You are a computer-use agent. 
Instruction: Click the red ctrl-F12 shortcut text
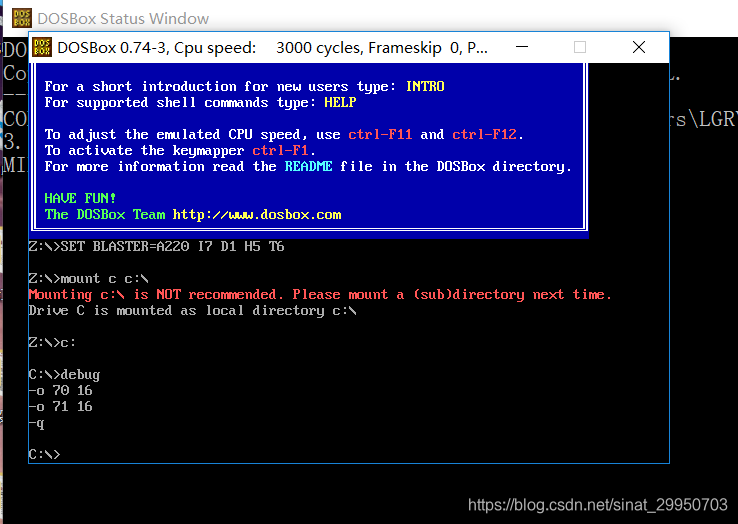(484, 135)
